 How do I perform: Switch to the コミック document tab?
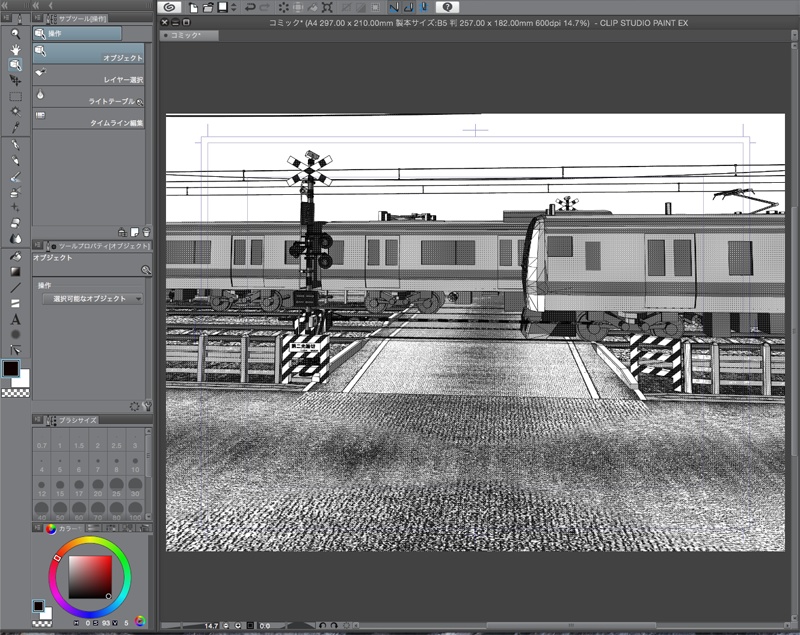189,35
